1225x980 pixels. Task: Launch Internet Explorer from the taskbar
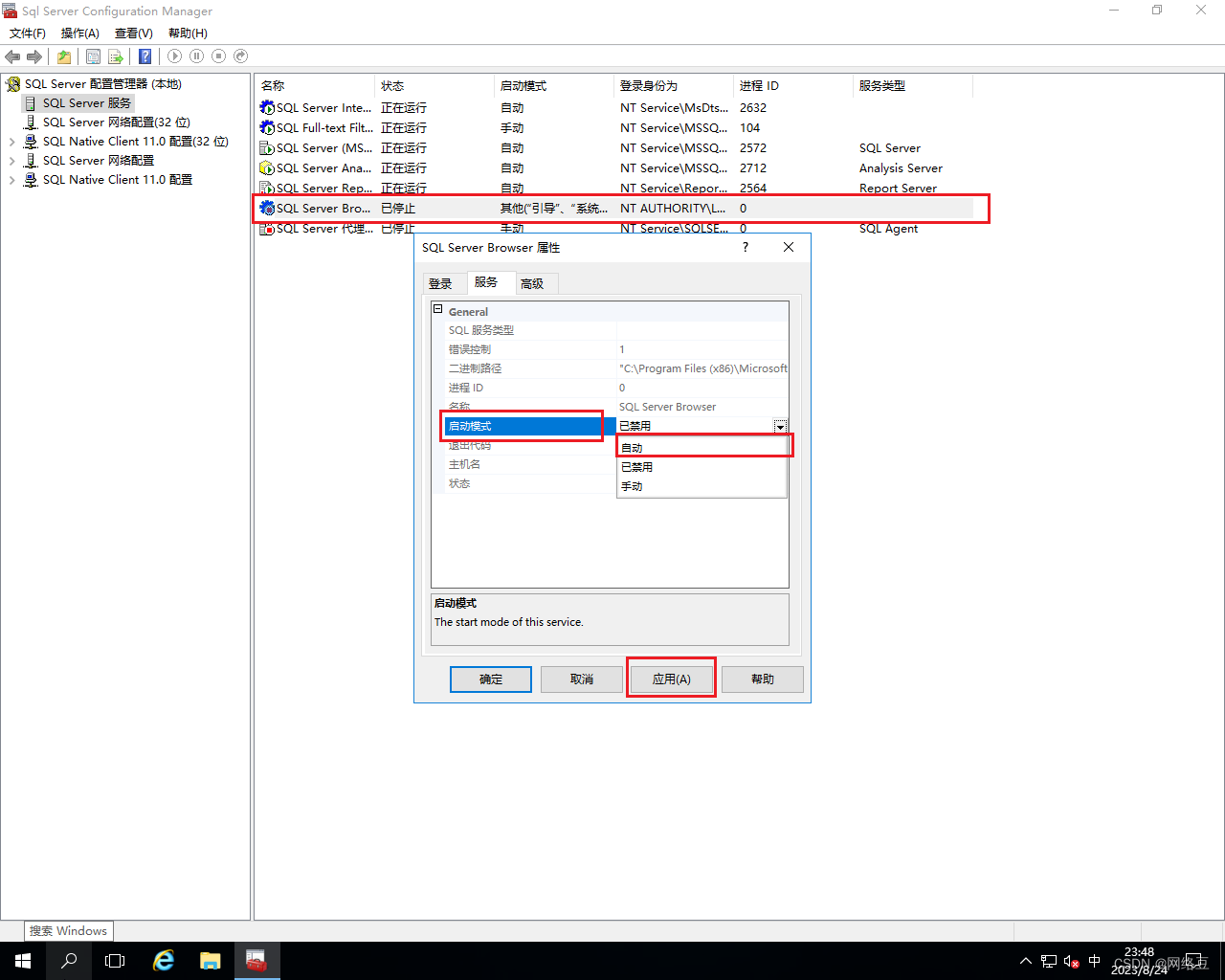(x=164, y=961)
